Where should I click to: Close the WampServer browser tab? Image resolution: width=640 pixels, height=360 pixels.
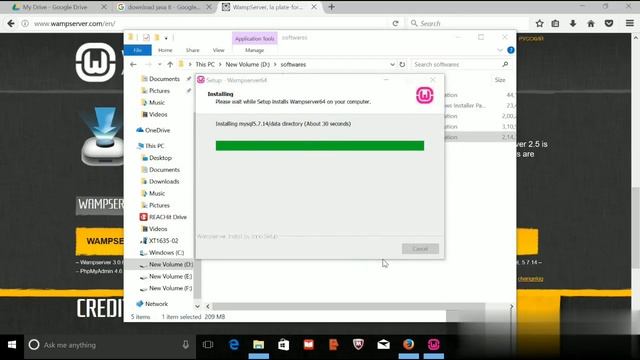[x=314, y=7]
